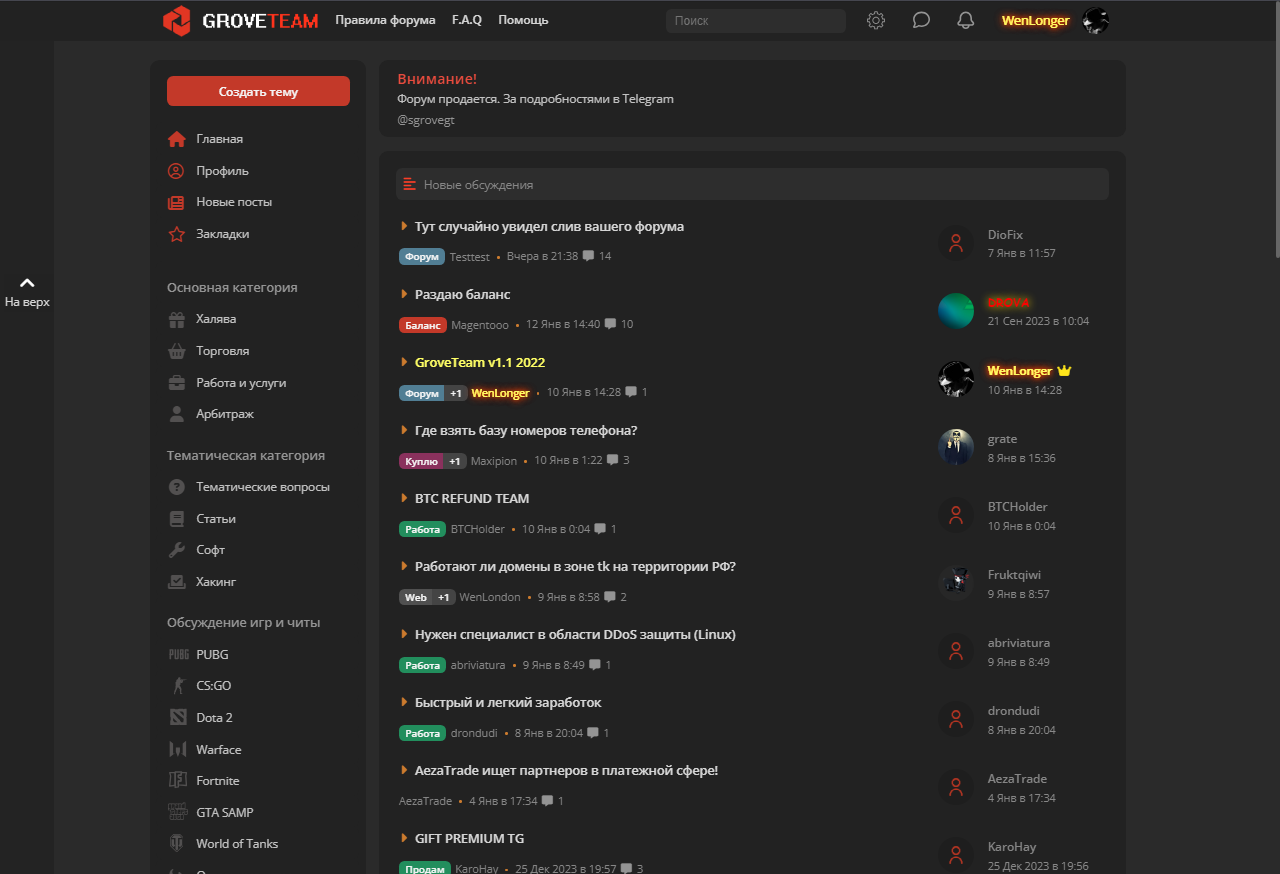Expand the 'Раздаю баланс' thread arrow
The height and width of the screenshot is (874, 1280).
pyautogui.click(x=404, y=294)
